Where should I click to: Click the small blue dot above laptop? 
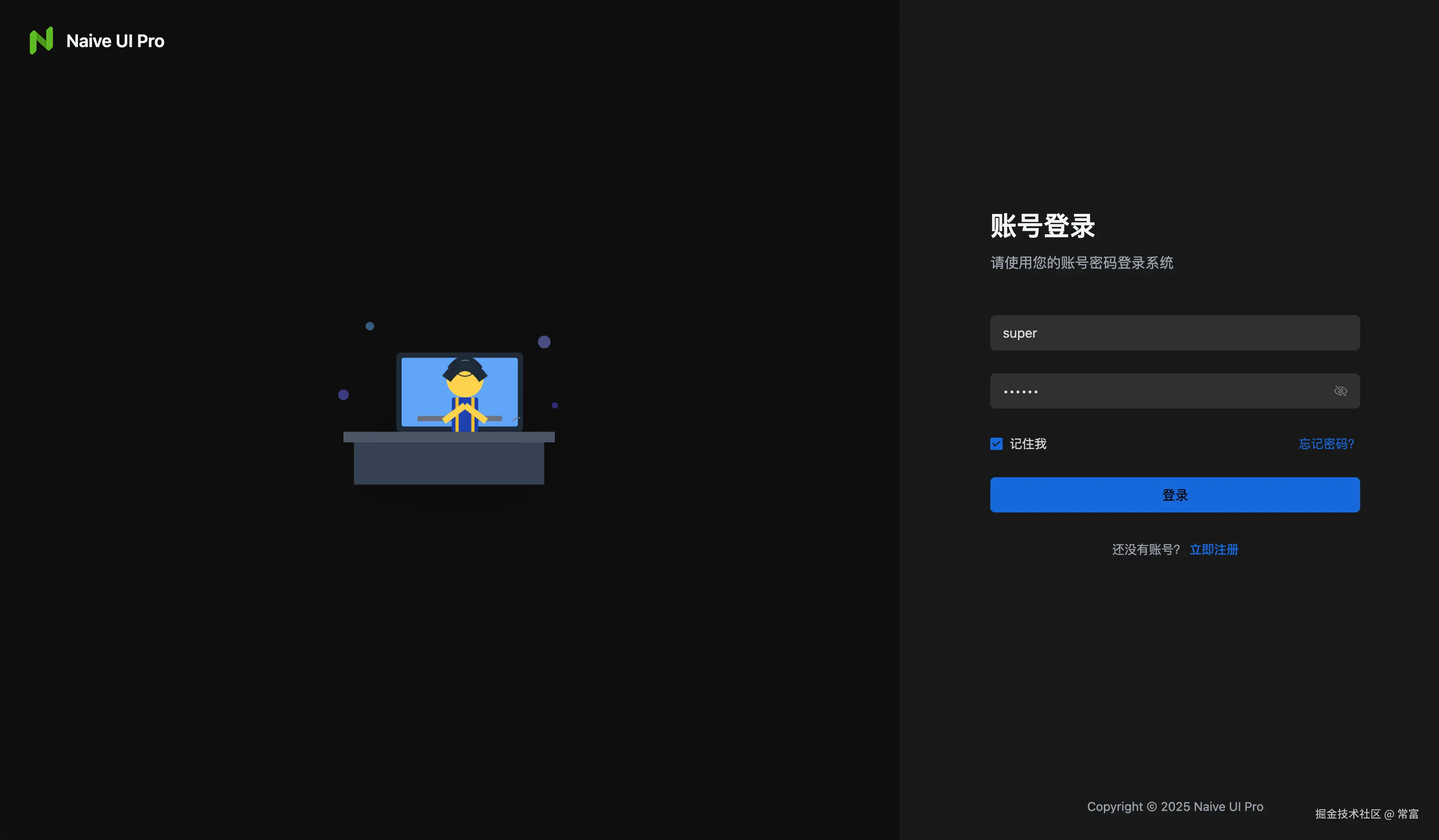coord(369,326)
